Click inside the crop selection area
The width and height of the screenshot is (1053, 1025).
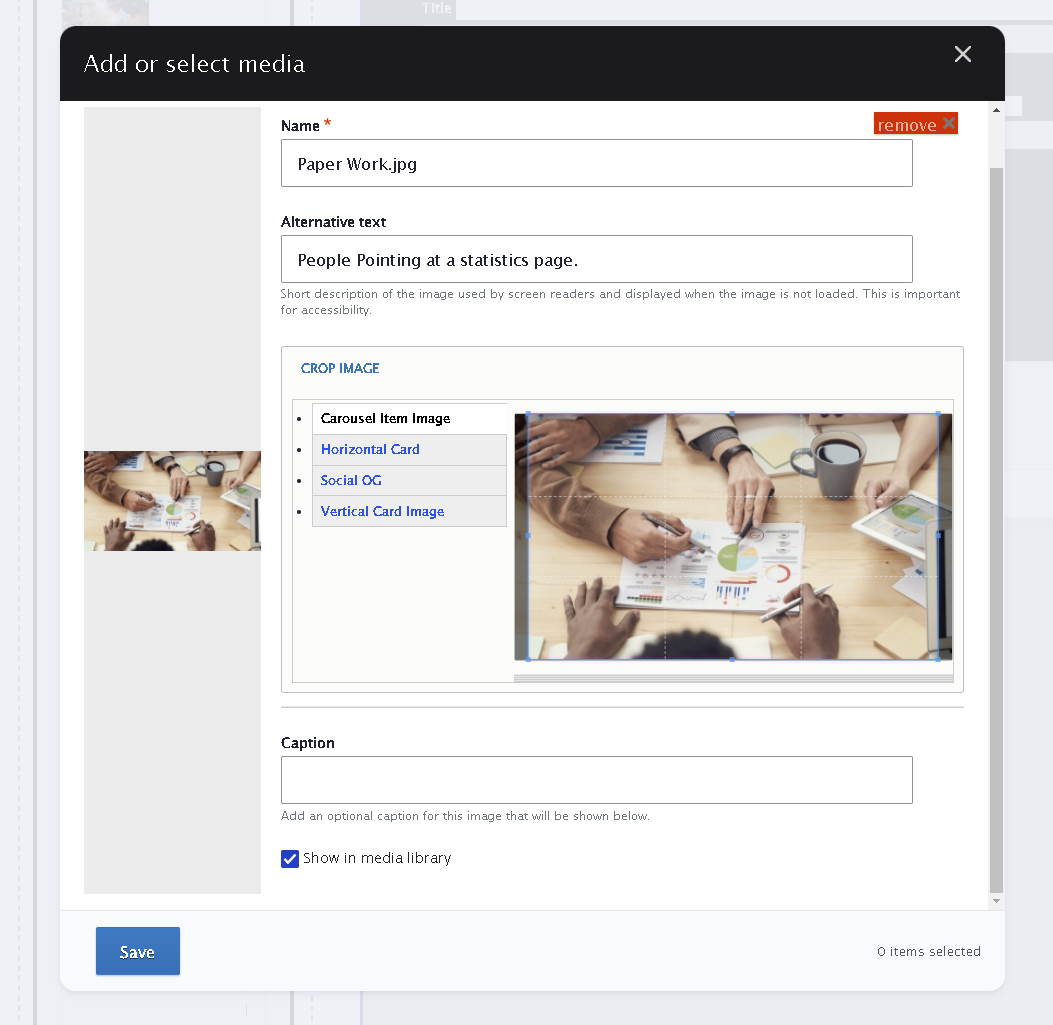click(x=733, y=537)
